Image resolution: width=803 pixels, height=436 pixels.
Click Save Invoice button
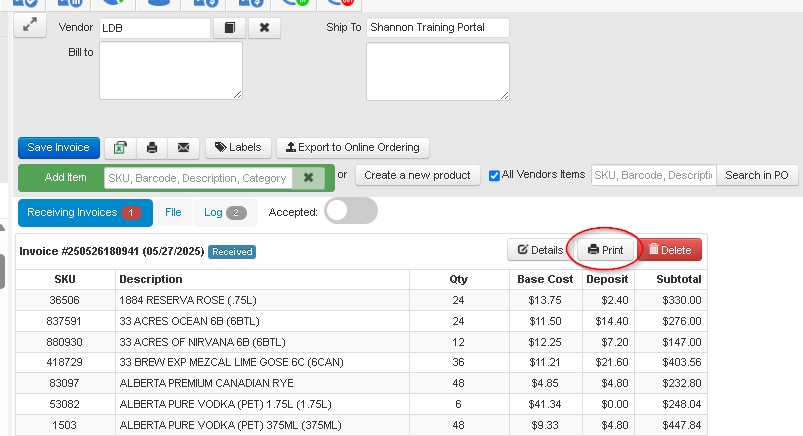click(58, 148)
